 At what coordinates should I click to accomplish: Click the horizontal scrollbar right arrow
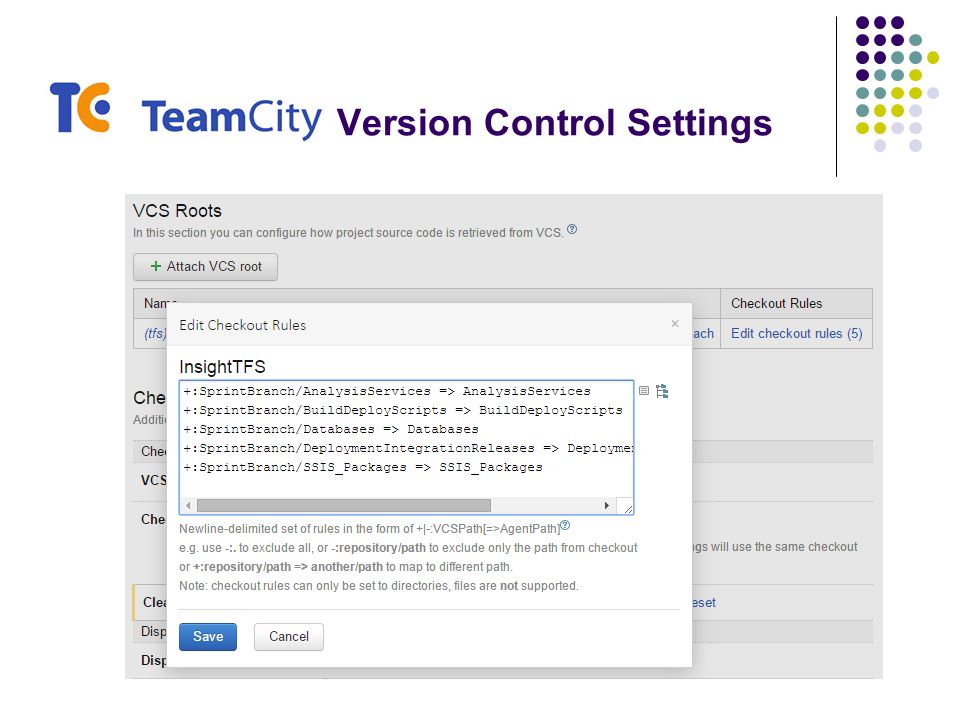coord(606,505)
